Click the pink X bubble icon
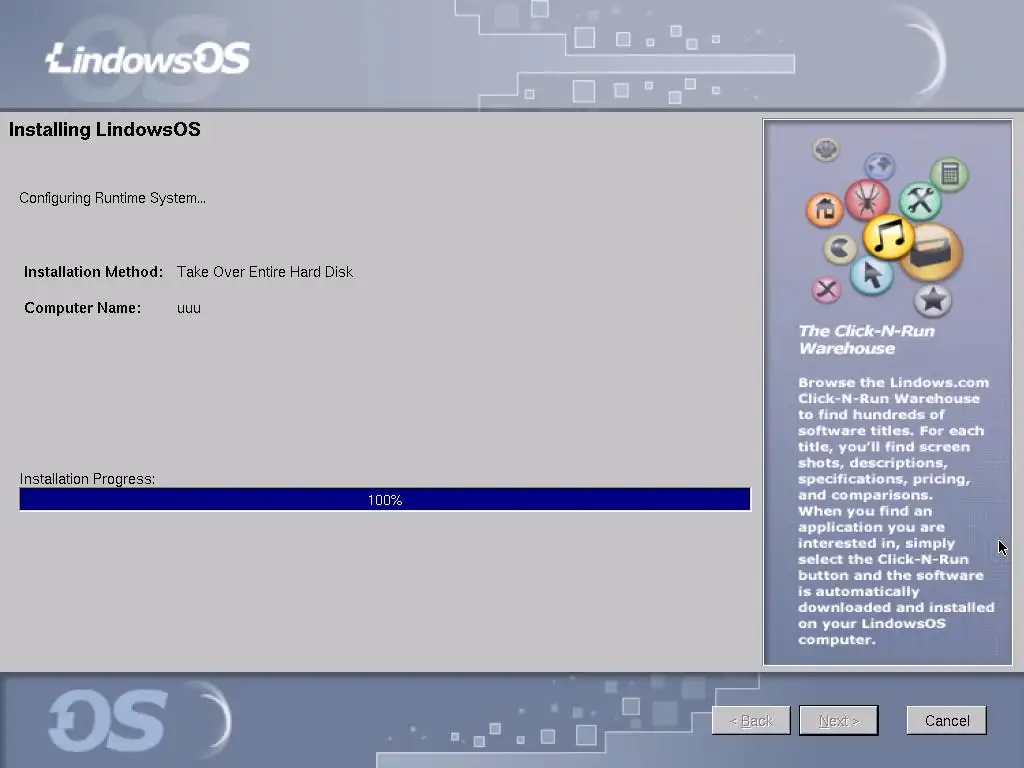The width and height of the screenshot is (1024, 768). tap(827, 289)
